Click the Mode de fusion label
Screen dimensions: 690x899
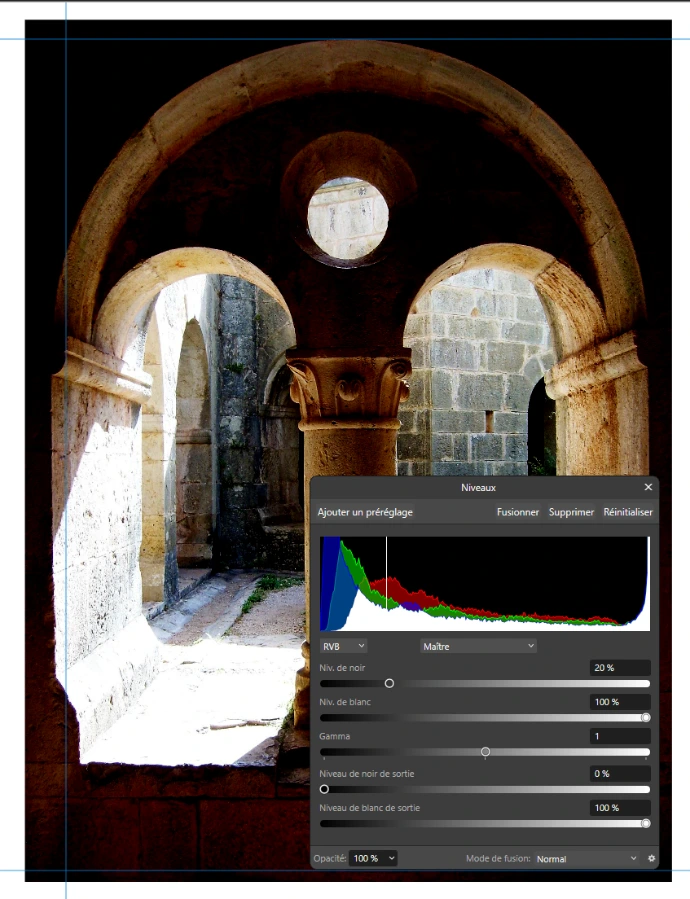pos(498,858)
